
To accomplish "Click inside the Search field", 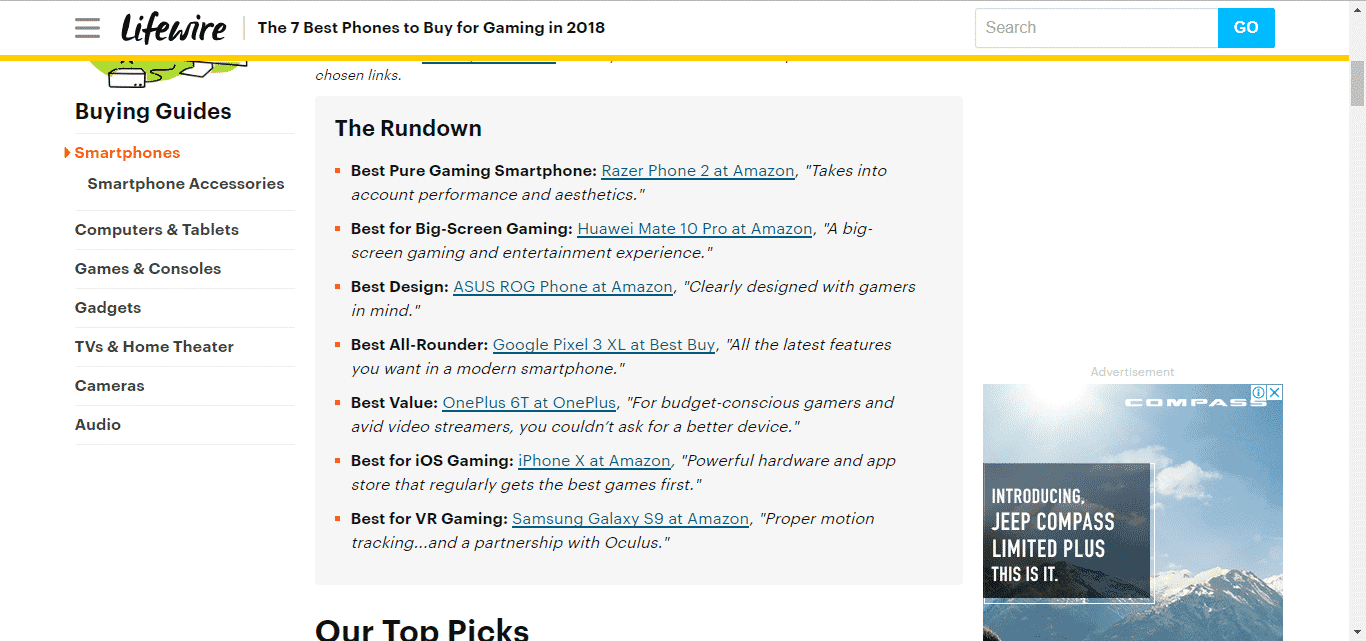I will (1095, 28).
